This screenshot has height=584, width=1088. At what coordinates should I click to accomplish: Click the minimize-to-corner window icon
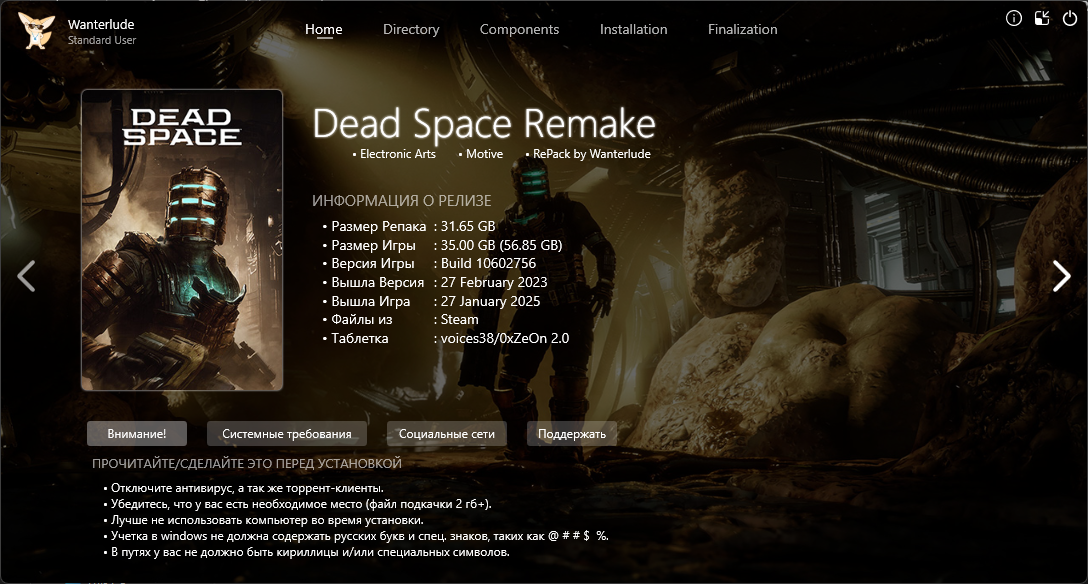pyautogui.click(x=1042, y=18)
